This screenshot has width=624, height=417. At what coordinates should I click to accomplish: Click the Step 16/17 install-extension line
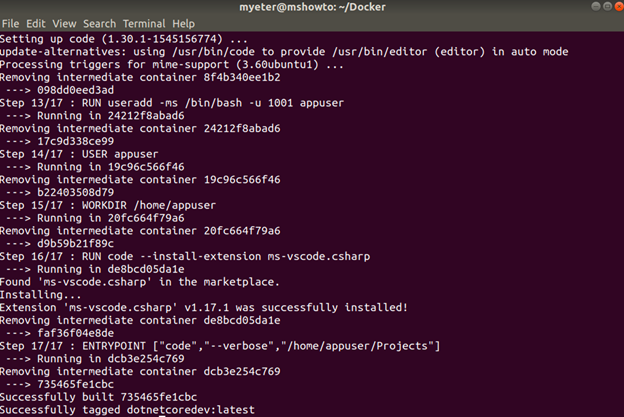[185, 256]
